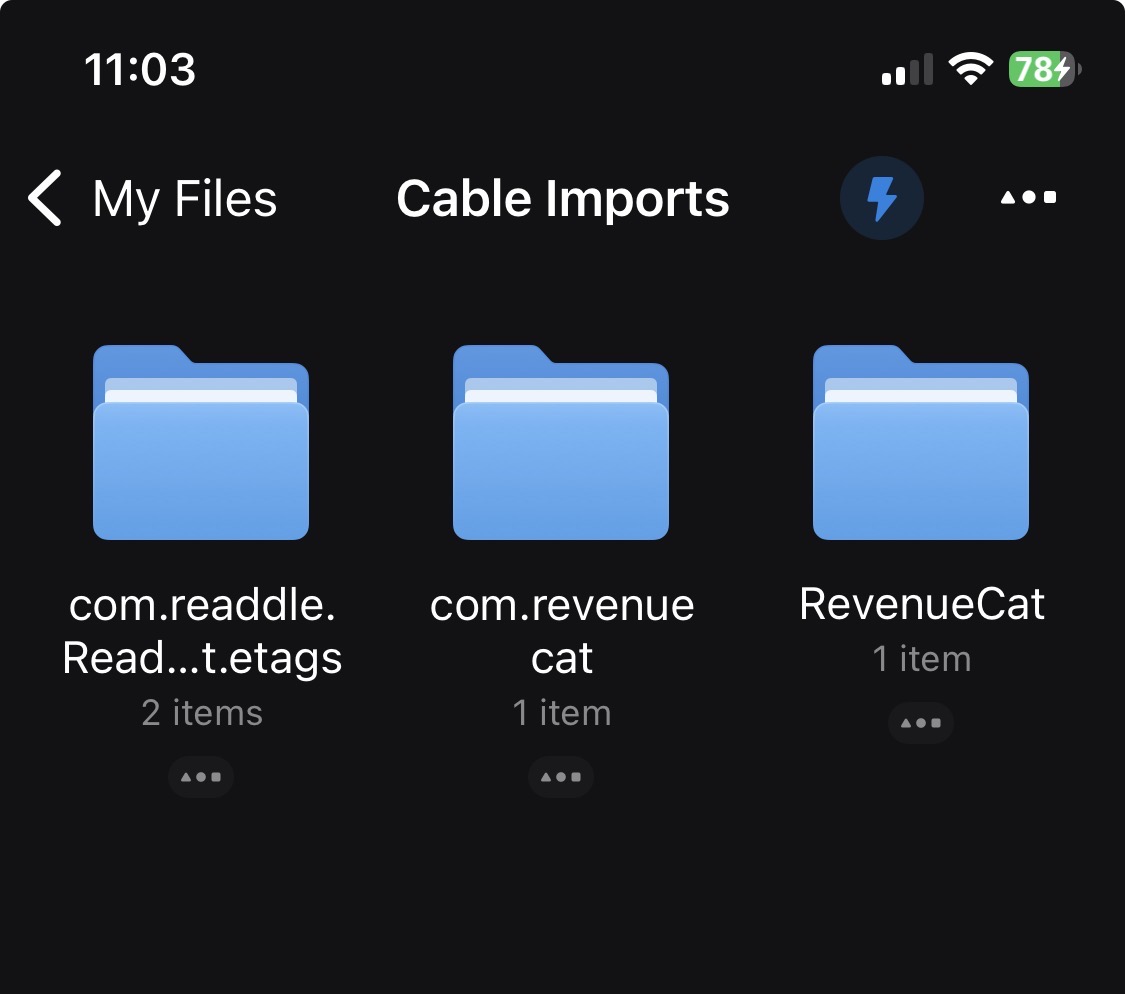Tap the com.readdle.Read...t.etags folder name
Image resolution: width=1125 pixels, height=994 pixels.
(202, 632)
